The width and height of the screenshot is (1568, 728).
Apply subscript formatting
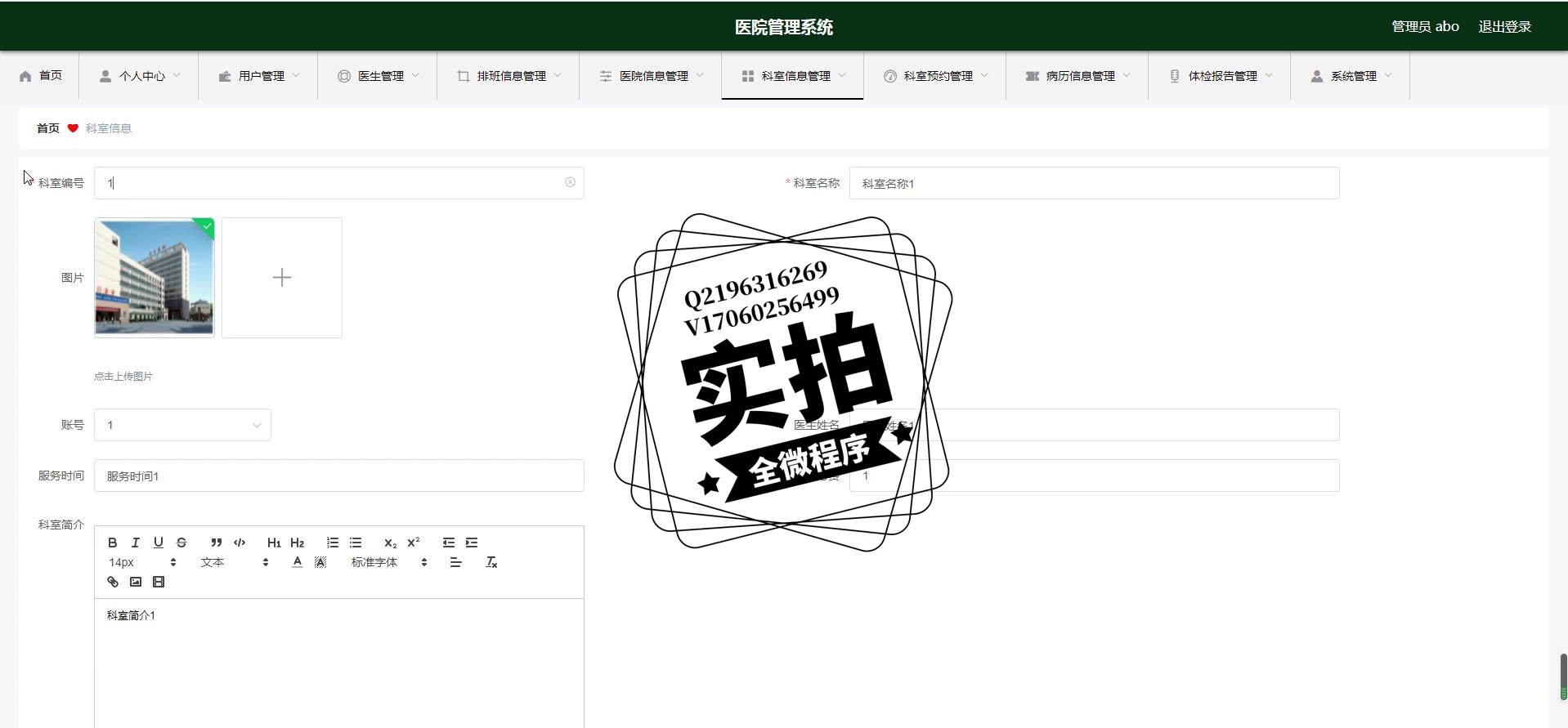pos(390,543)
